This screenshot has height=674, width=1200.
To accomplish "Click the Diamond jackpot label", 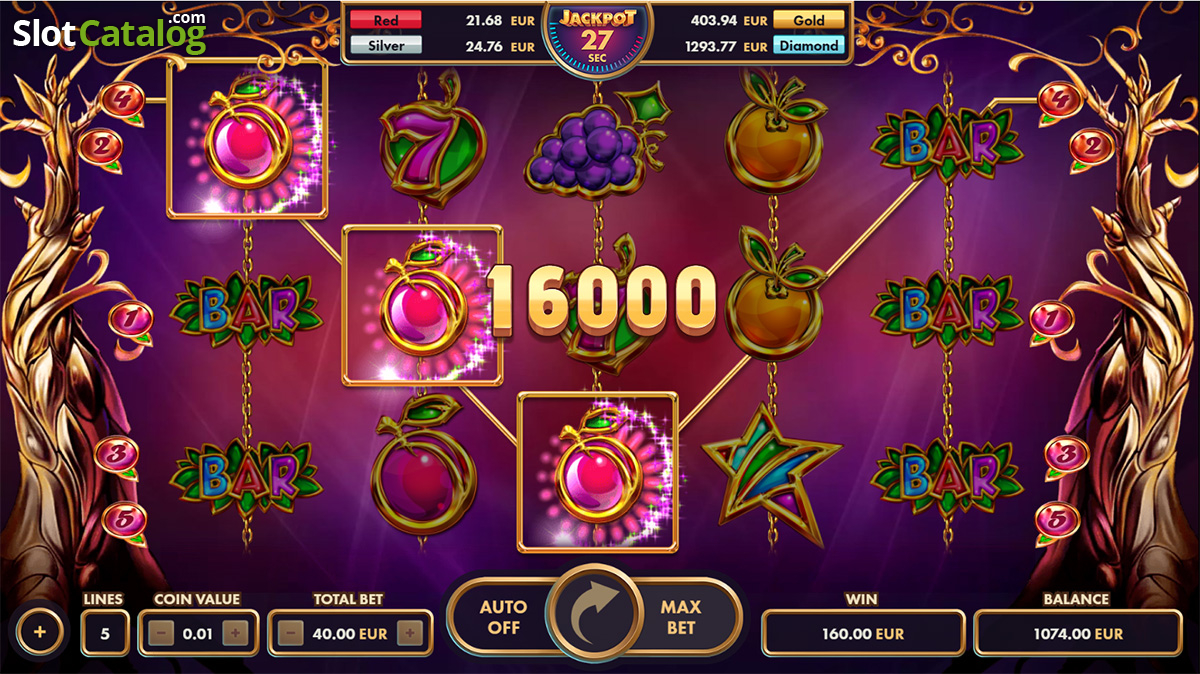I will 809,45.
